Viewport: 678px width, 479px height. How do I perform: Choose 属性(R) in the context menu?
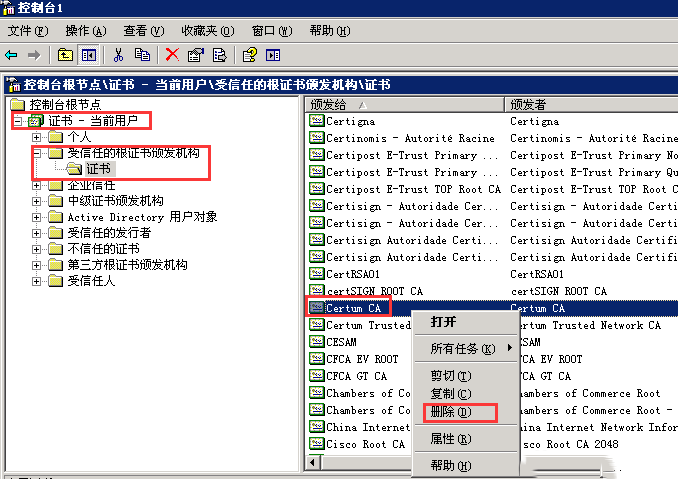pos(466,439)
